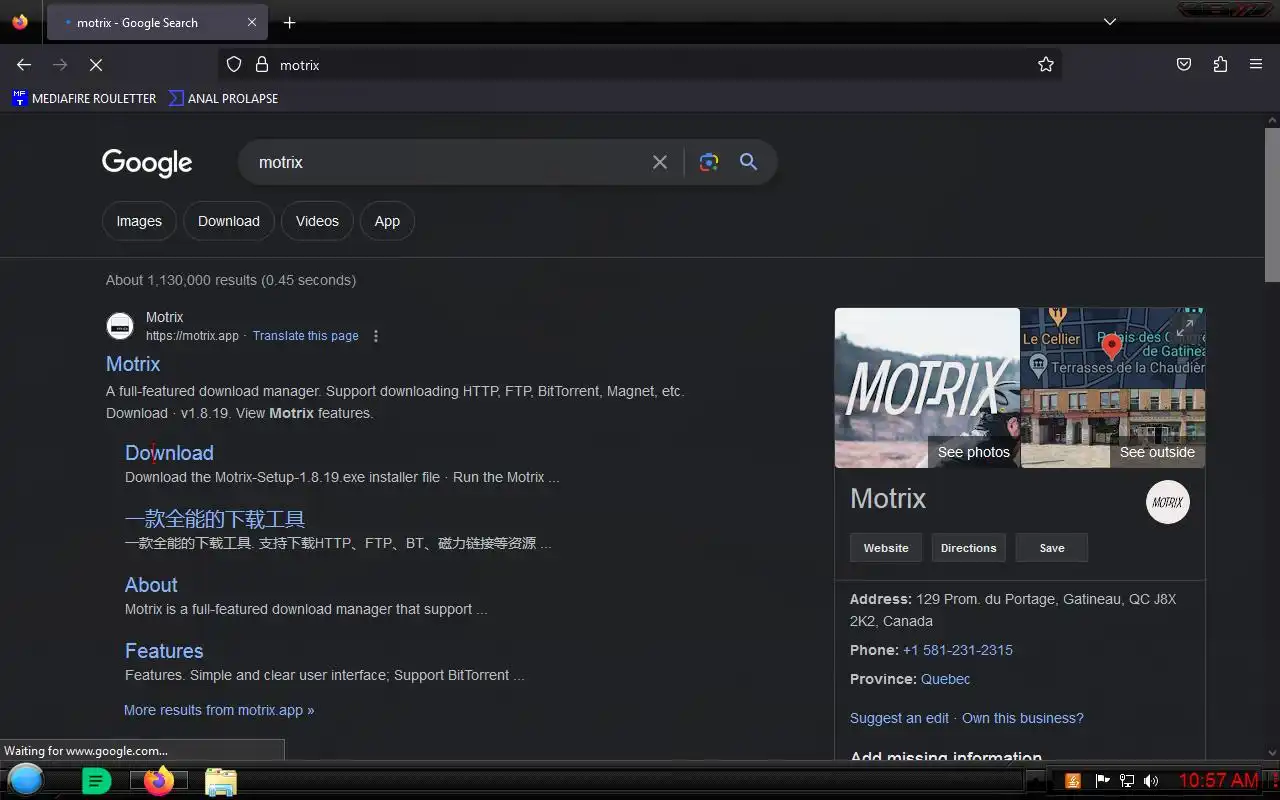Search by image with the Google Lens icon
This screenshot has width=1280, height=800.
[x=709, y=162]
